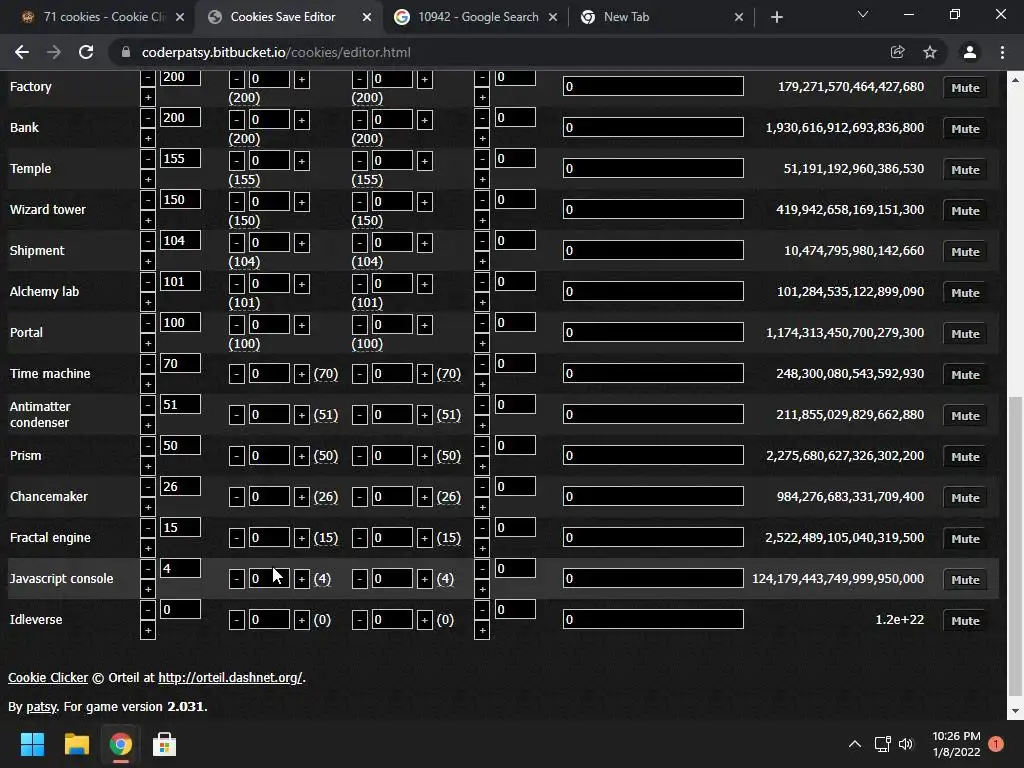This screenshot has width=1024, height=768.
Task: Mute the Alchemy lab building
Action: 965,293
